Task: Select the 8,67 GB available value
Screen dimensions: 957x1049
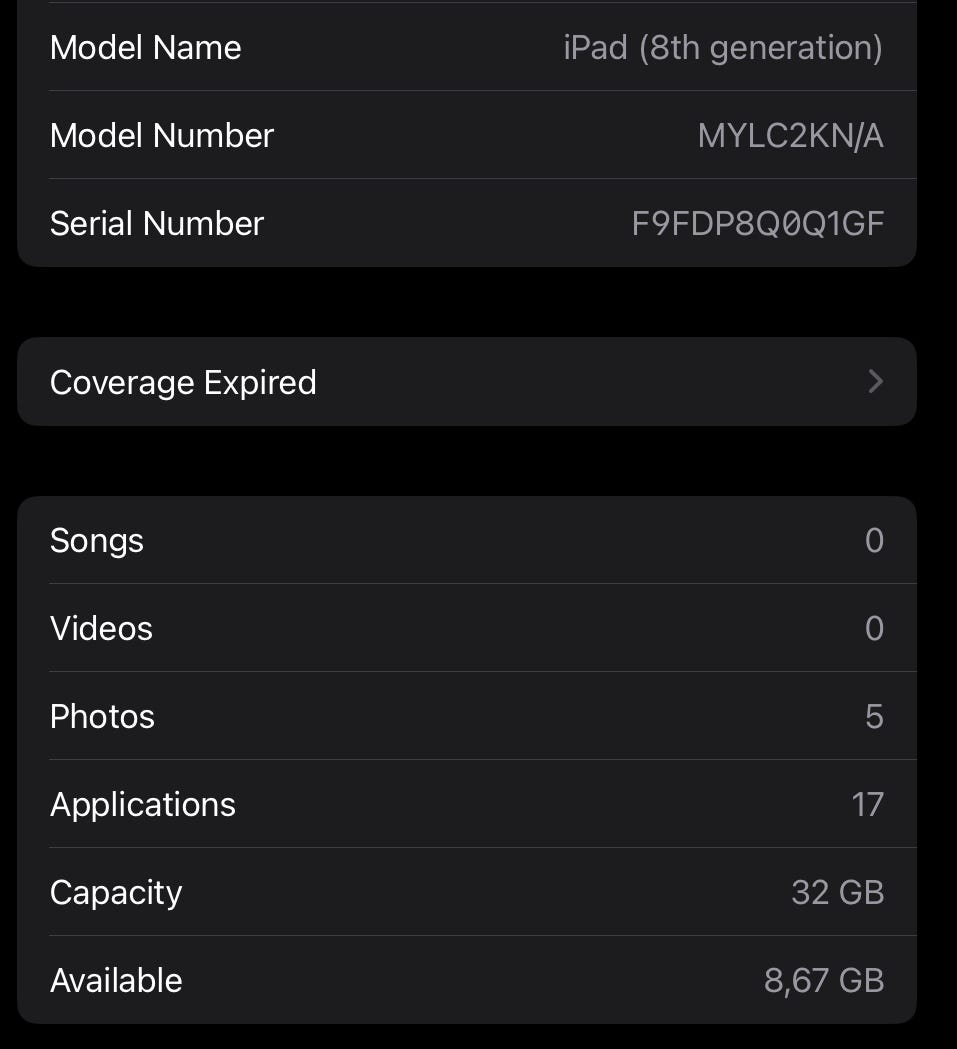Action: click(824, 980)
